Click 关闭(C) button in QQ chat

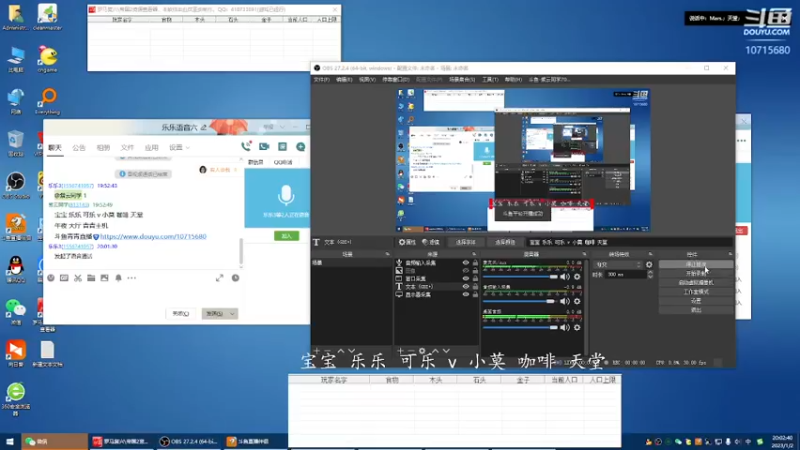(181, 314)
